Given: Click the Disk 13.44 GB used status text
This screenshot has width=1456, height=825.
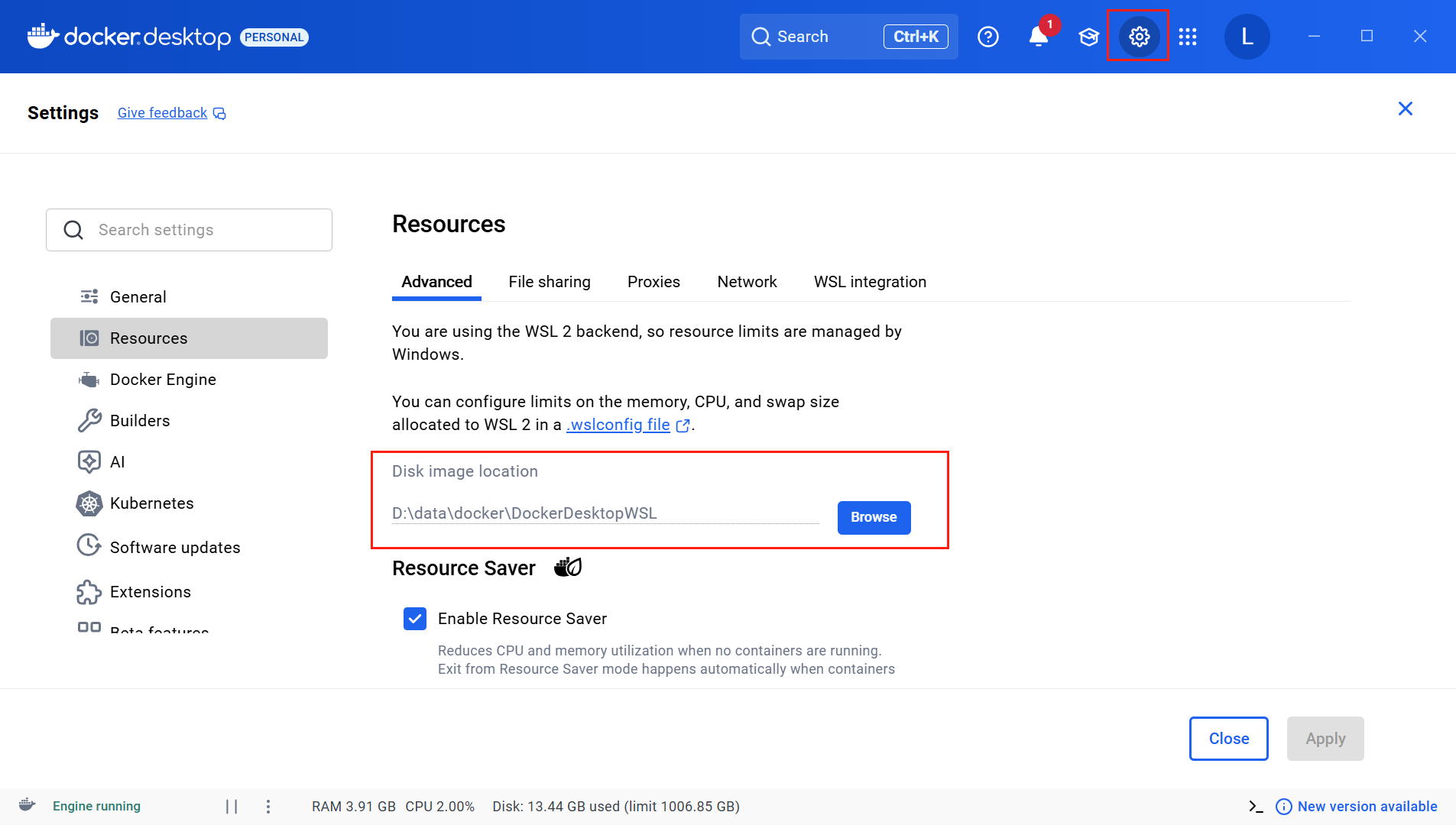Looking at the screenshot, I should click(x=616, y=807).
